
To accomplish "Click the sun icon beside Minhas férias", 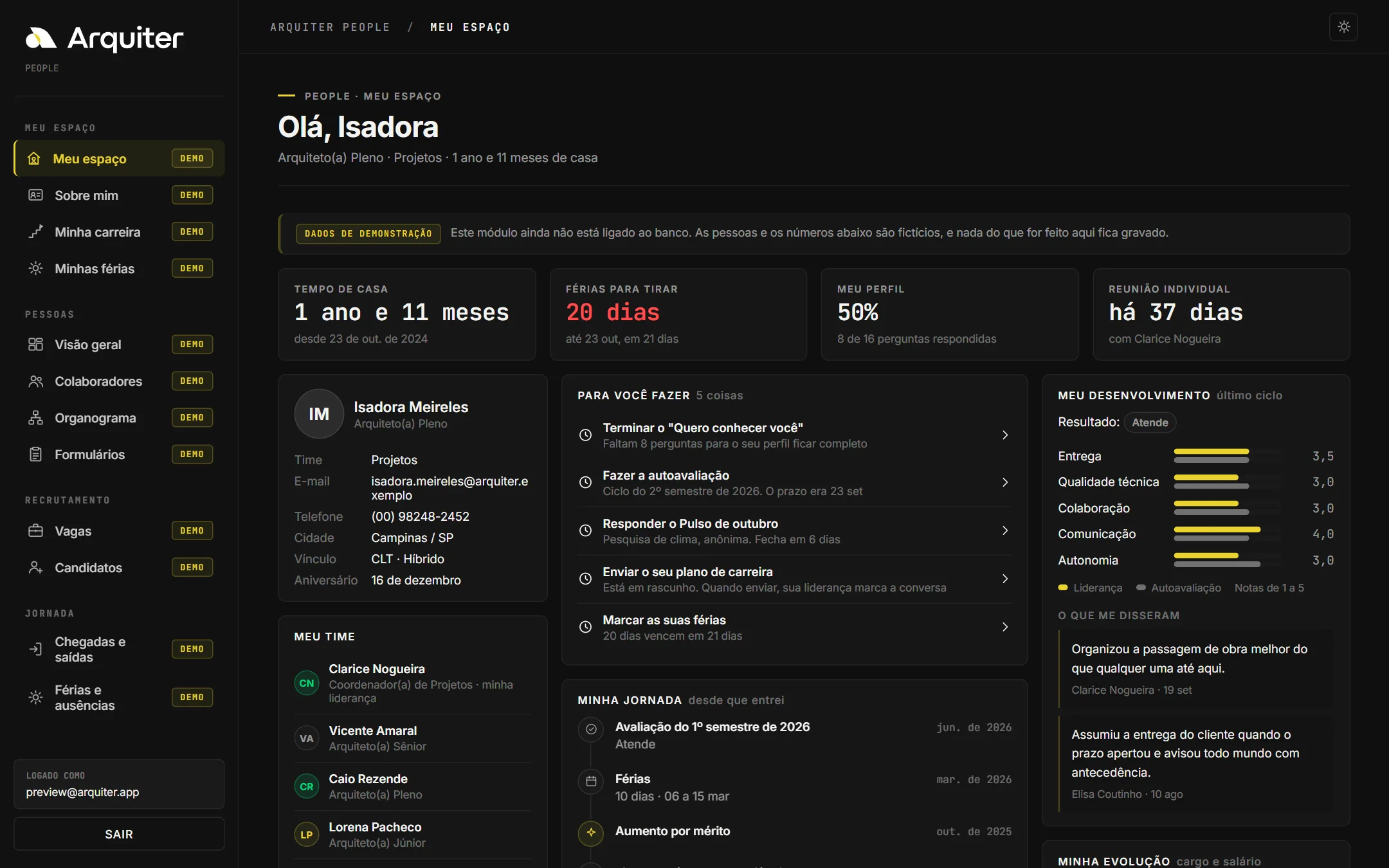I will (35, 268).
